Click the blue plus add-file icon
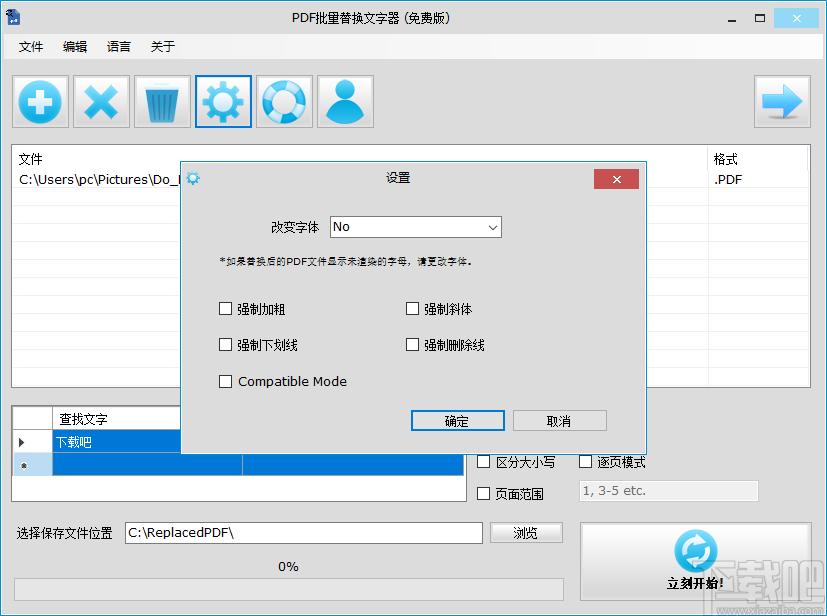The height and width of the screenshot is (616, 827). click(41, 102)
